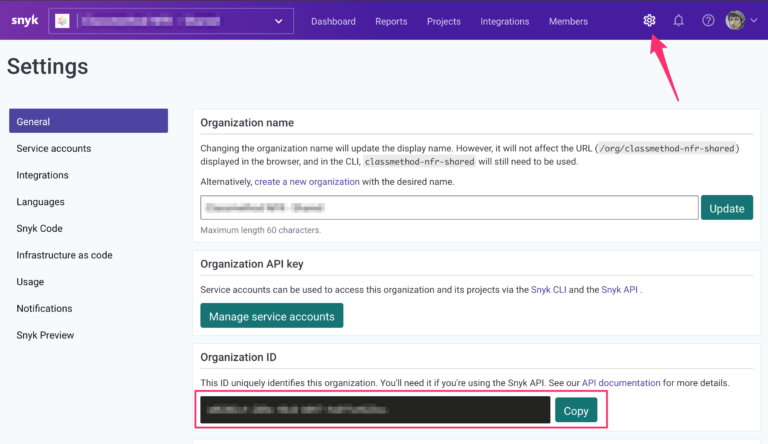Open Snyk Preview settings
This screenshot has width=768, height=444.
[45, 335]
